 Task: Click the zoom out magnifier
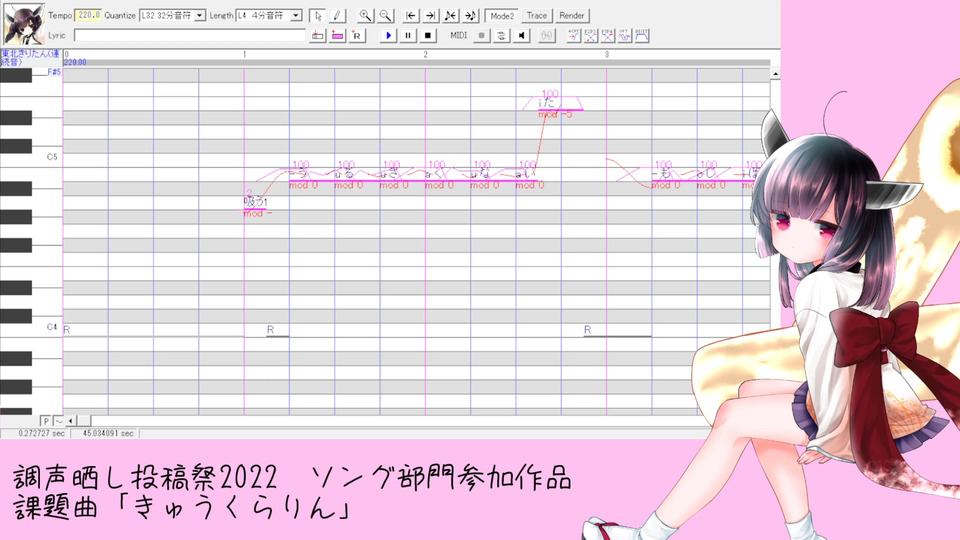pos(385,15)
